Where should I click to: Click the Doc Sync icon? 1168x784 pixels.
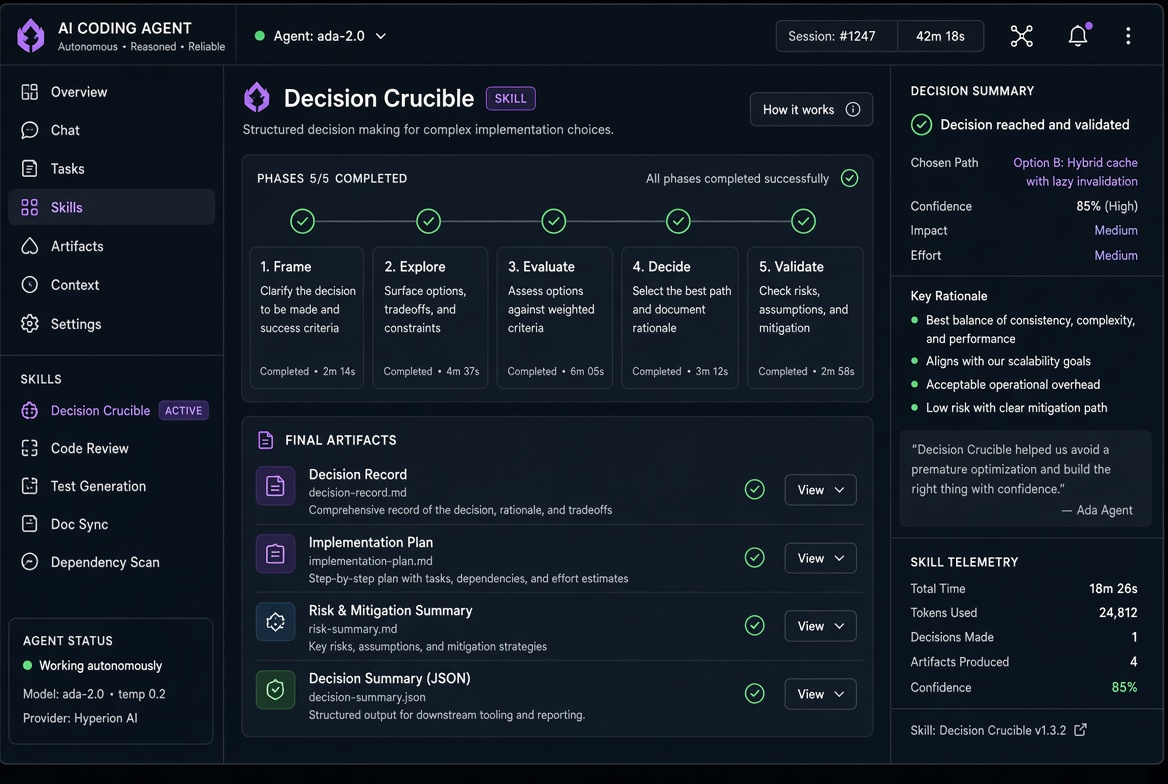point(30,524)
